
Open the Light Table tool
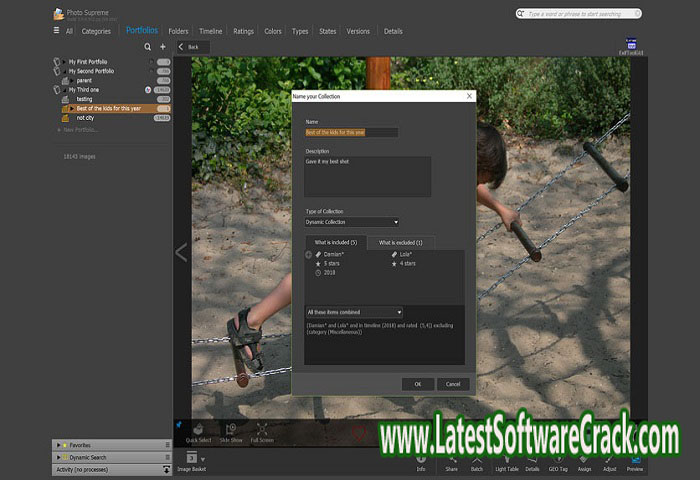(x=507, y=462)
